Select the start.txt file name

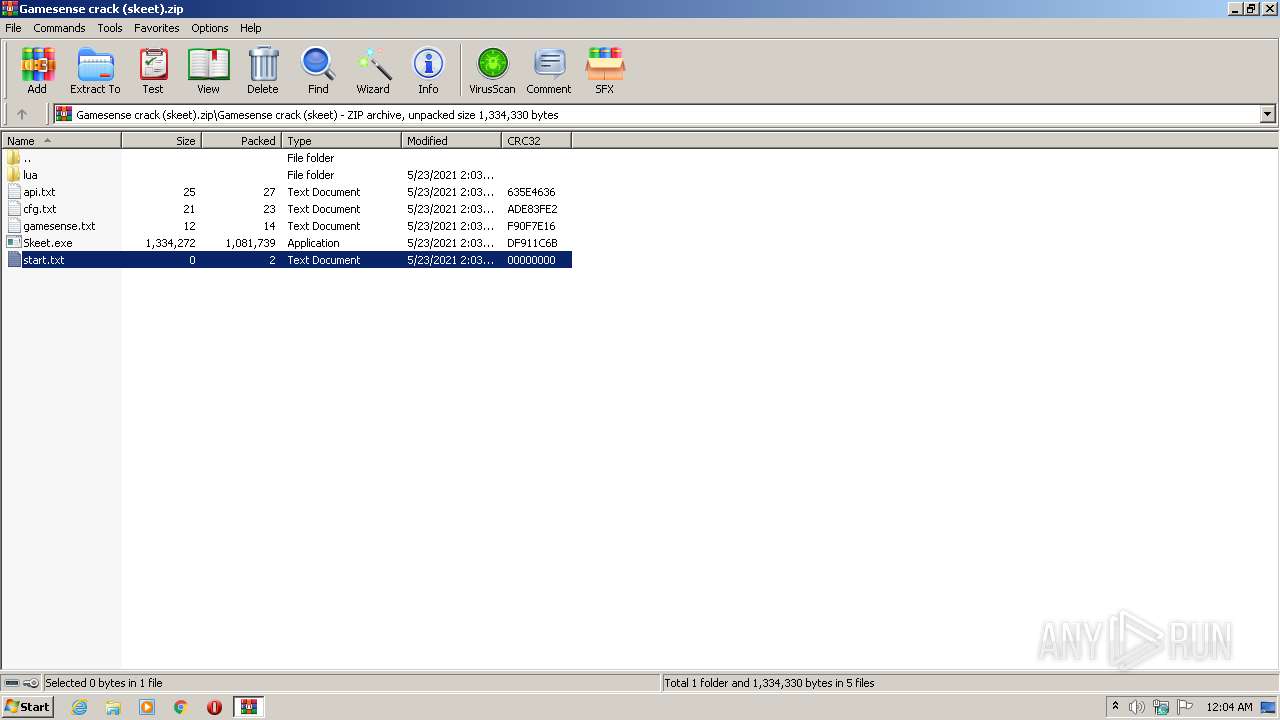(x=44, y=260)
